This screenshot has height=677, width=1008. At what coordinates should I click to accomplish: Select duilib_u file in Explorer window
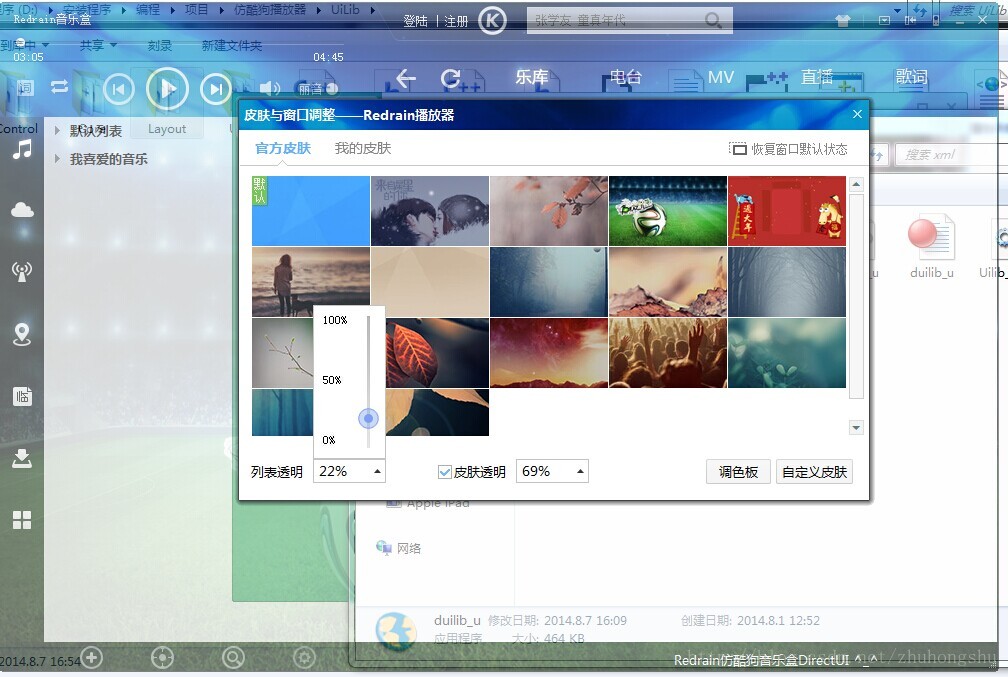click(932, 247)
